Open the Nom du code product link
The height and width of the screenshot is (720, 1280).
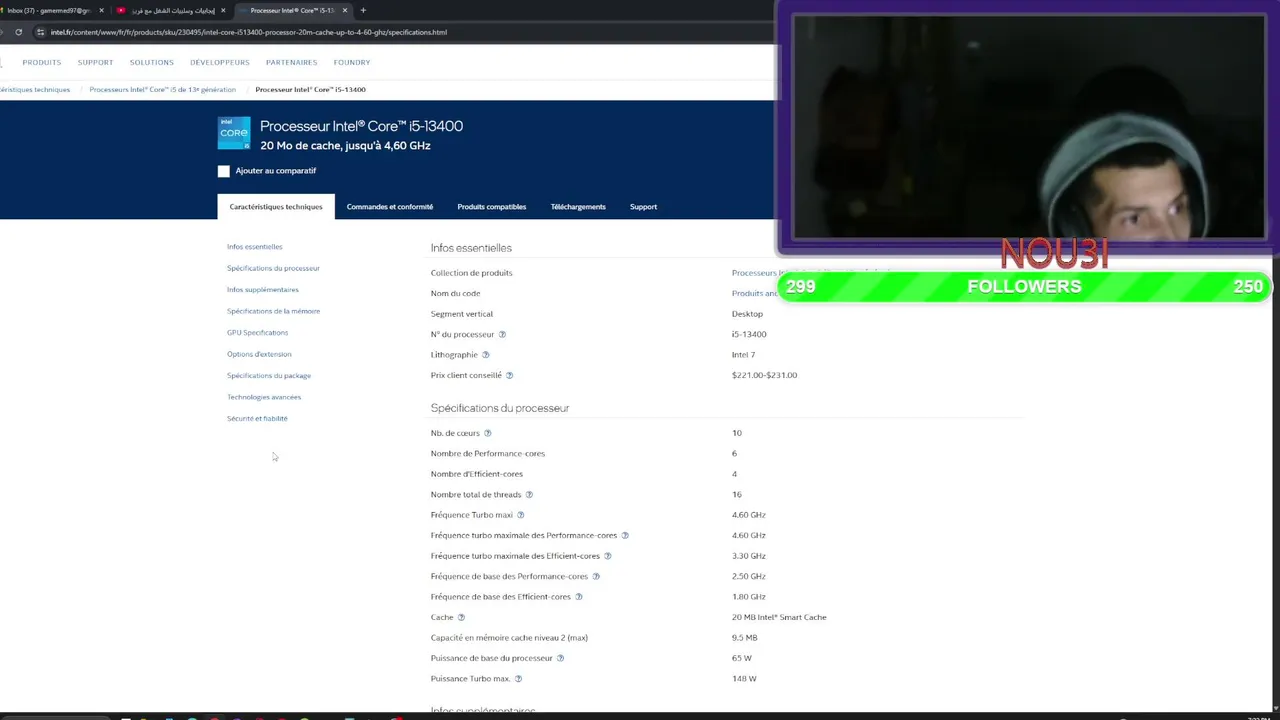pyautogui.click(x=754, y=293)
